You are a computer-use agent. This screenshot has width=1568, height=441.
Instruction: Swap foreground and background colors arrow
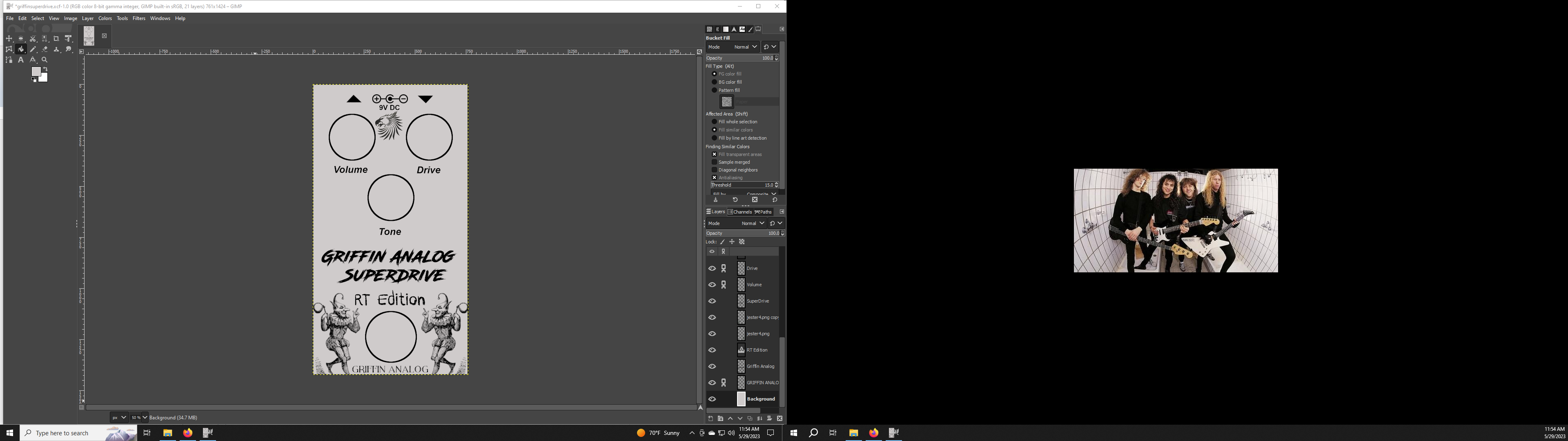click(46, 69)
